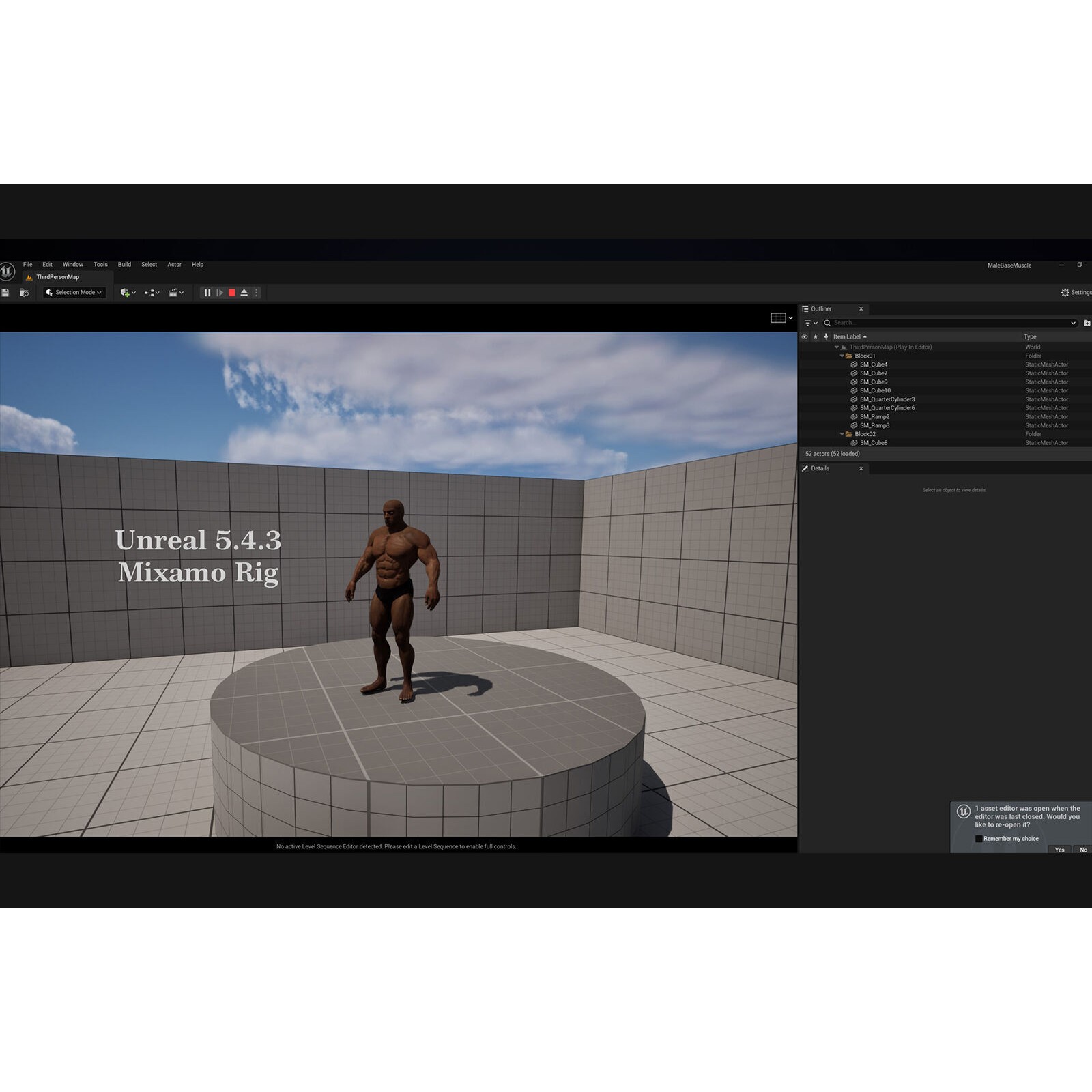
Task: Eject from the player controller
Action: [x=244, y=293]
